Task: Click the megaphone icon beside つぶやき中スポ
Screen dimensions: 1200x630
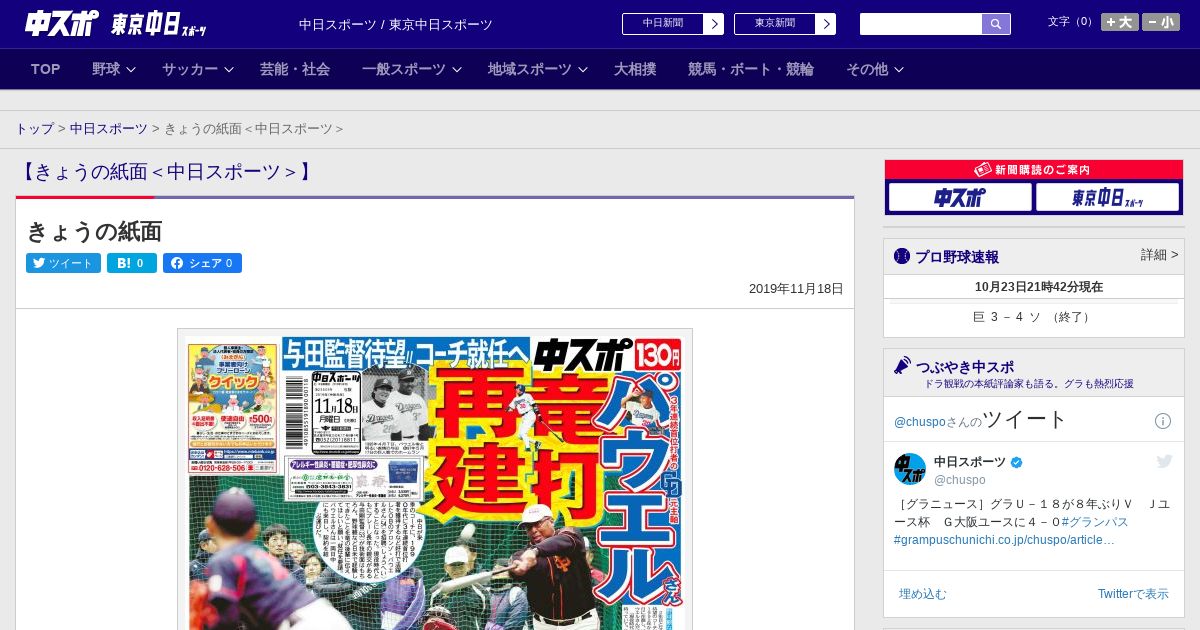Action: [x=902, y=366]
